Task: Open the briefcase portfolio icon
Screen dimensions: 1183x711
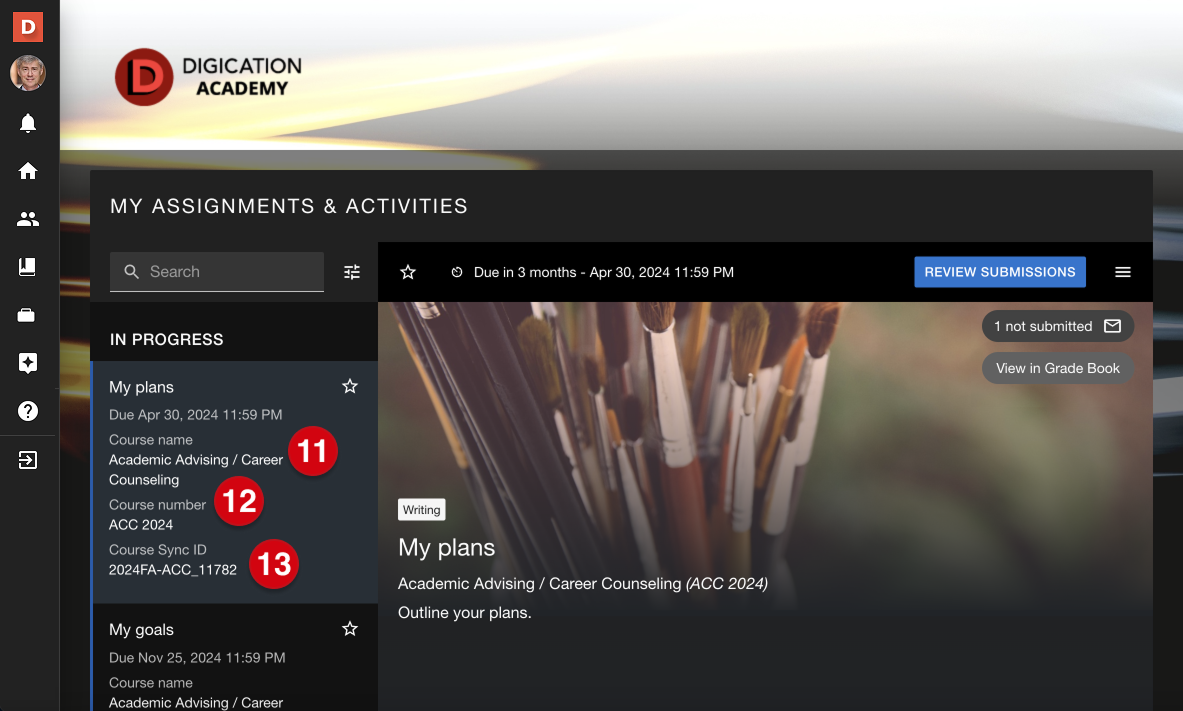Action: coord(26,315)
